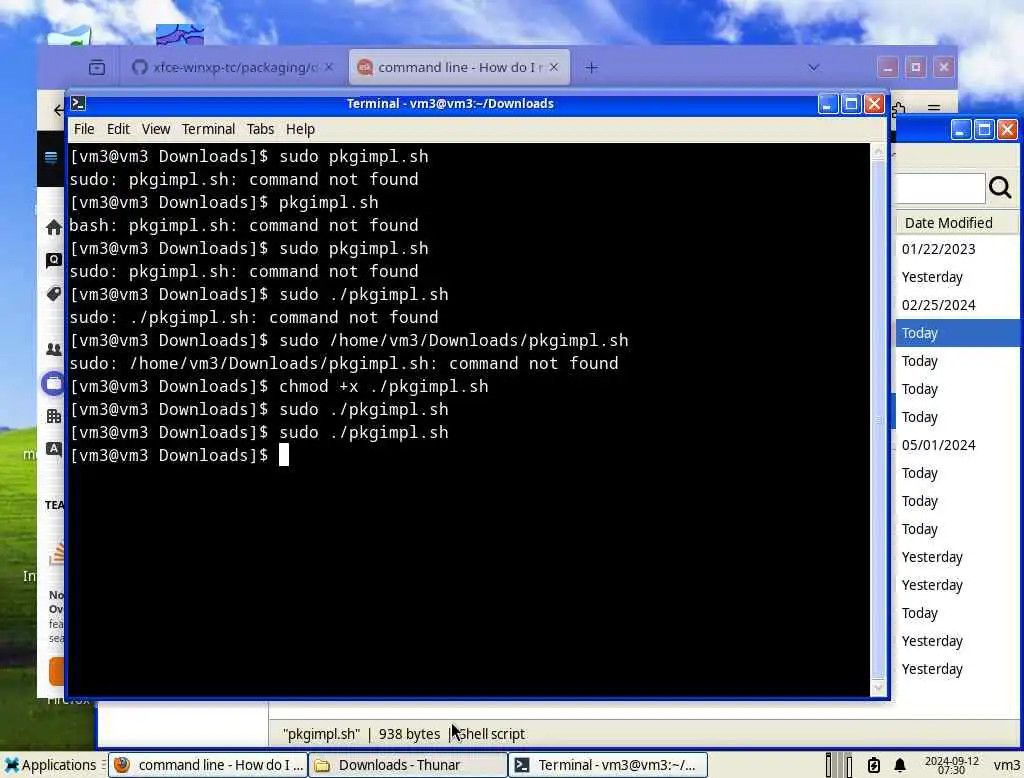The height and width of the screenshot is (778, 1024).
Task: Switch to Terminal taskbar button
Action: click(x=608, y=765)
